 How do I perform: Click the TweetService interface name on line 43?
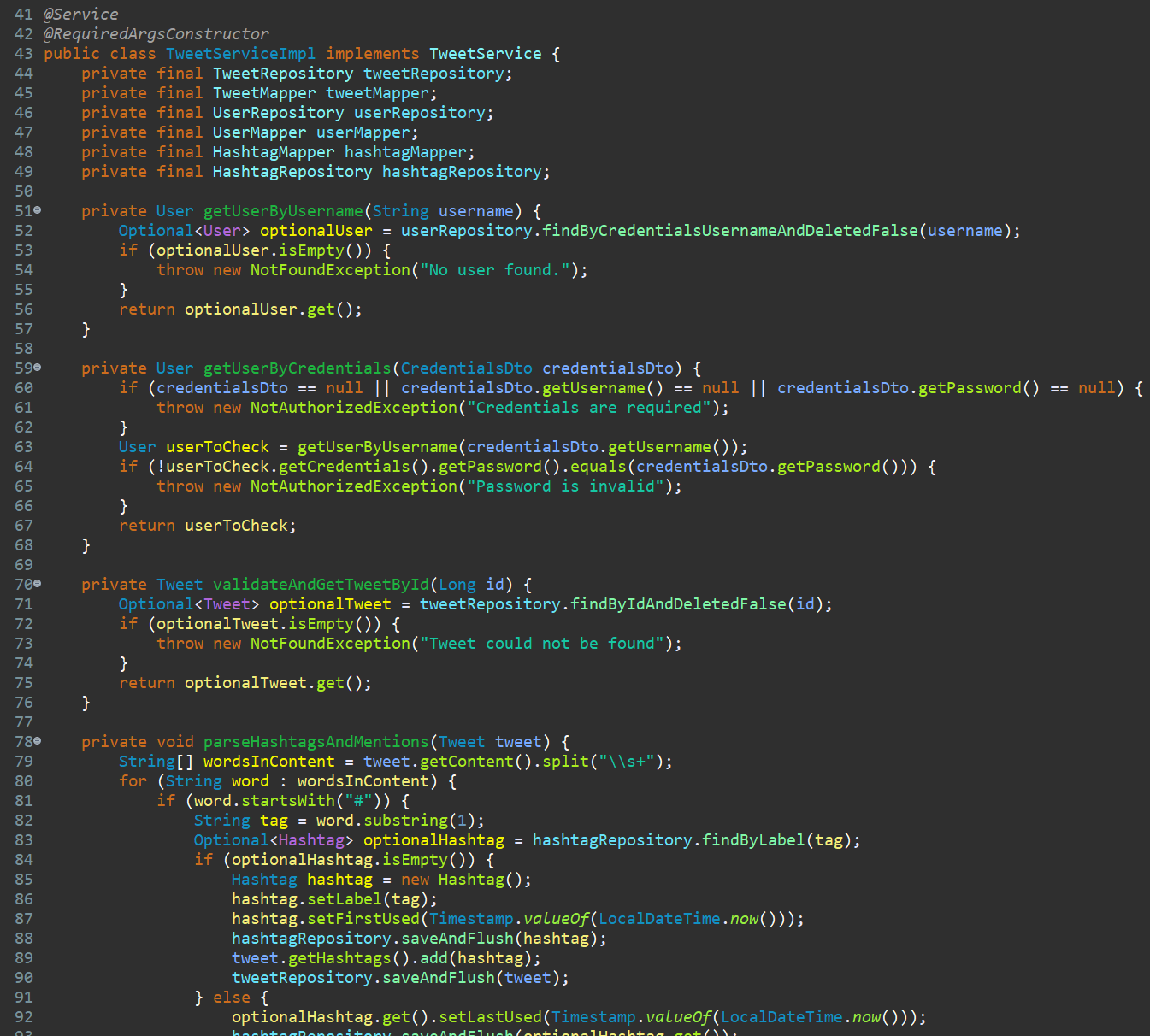485,53
